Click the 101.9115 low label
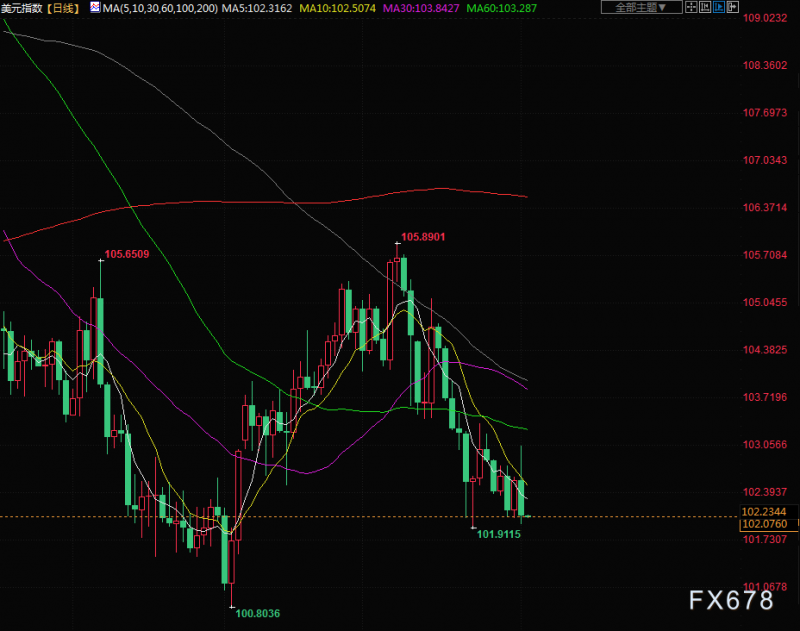Viewport: 800px width, 631px height. pyautogui.click(x=498, y=534)
